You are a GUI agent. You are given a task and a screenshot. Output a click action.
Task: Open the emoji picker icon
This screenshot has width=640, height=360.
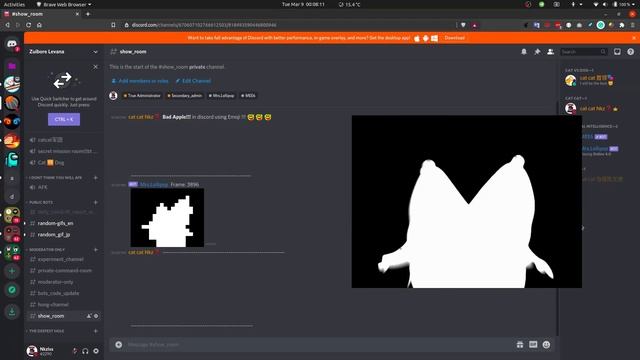coord(547,345)
